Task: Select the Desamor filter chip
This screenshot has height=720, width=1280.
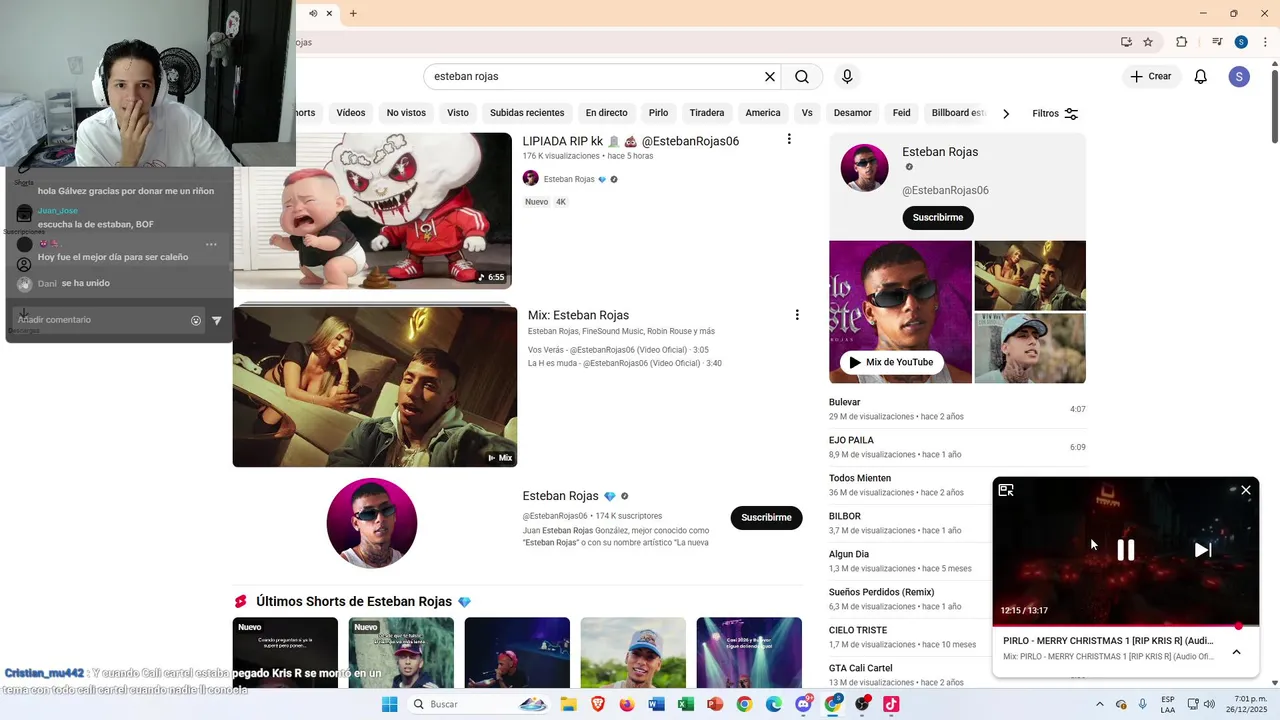Action: click(853, 113)
